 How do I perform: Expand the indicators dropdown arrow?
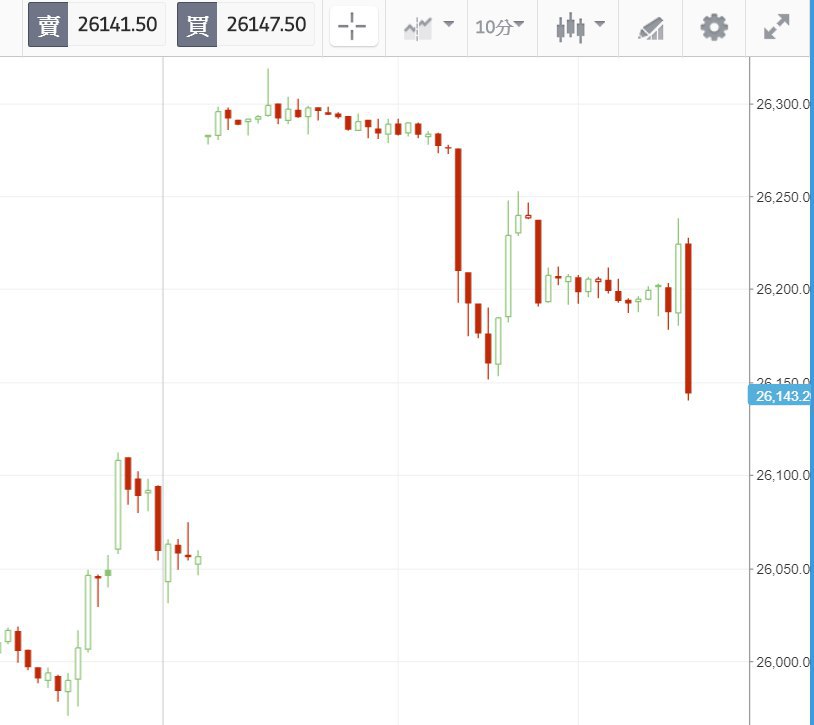tap(448, 25)
